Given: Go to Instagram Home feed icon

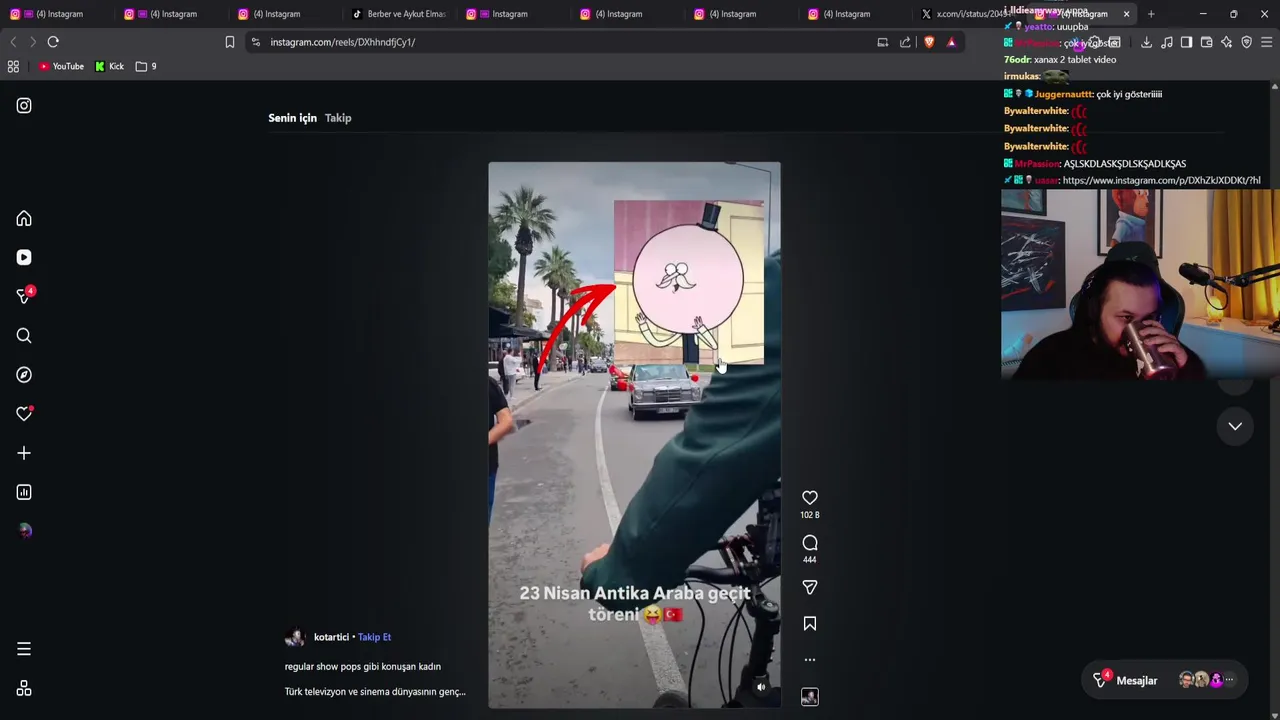Looking at the screenshot, I should click(24, 219).
